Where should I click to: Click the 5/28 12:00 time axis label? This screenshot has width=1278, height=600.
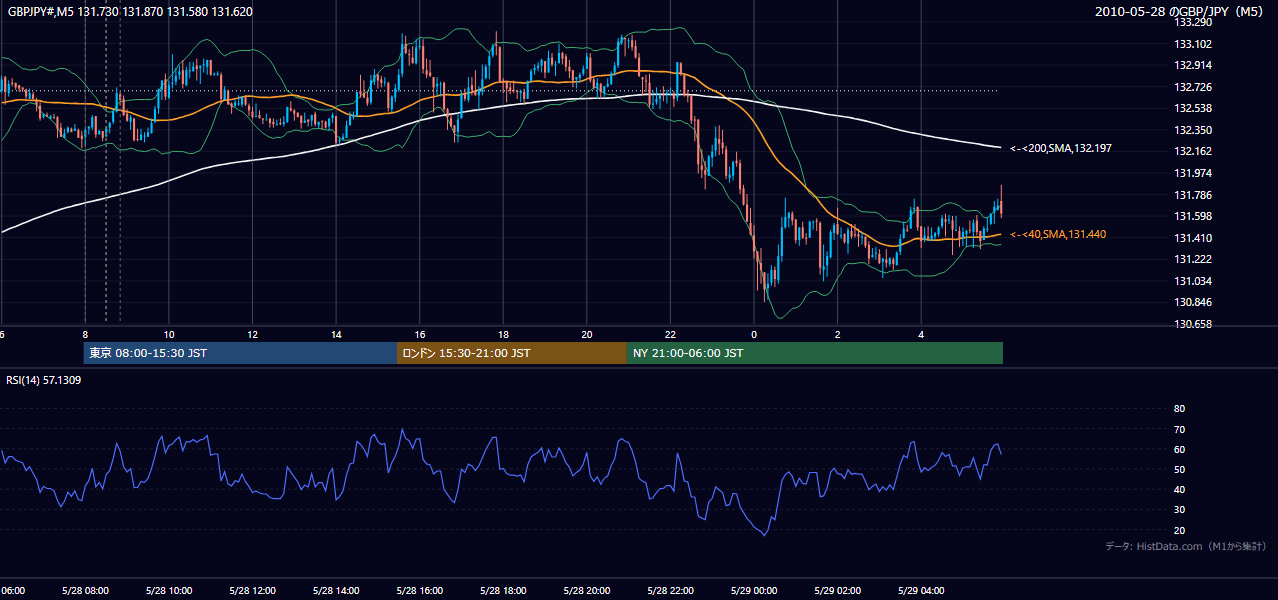[252, 590]
